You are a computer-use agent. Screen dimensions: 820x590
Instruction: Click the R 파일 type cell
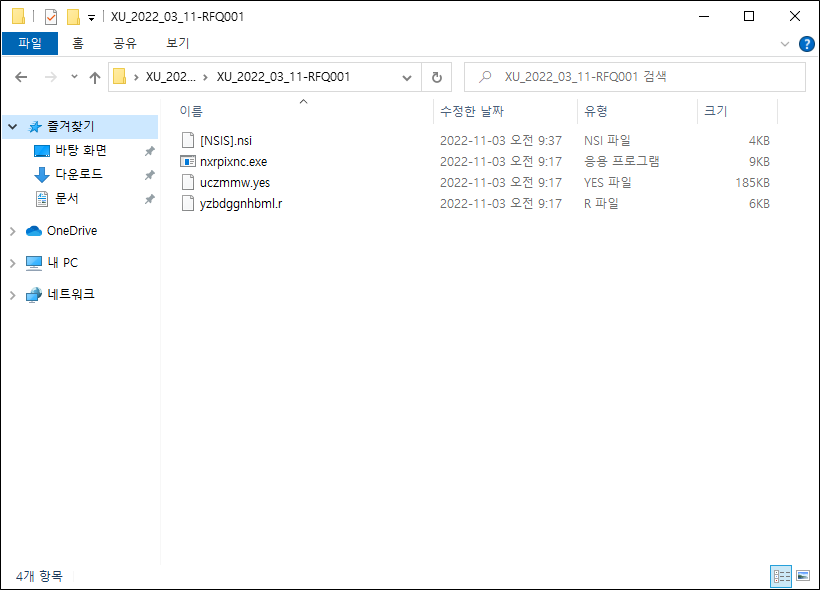click(x=601, y=203)
